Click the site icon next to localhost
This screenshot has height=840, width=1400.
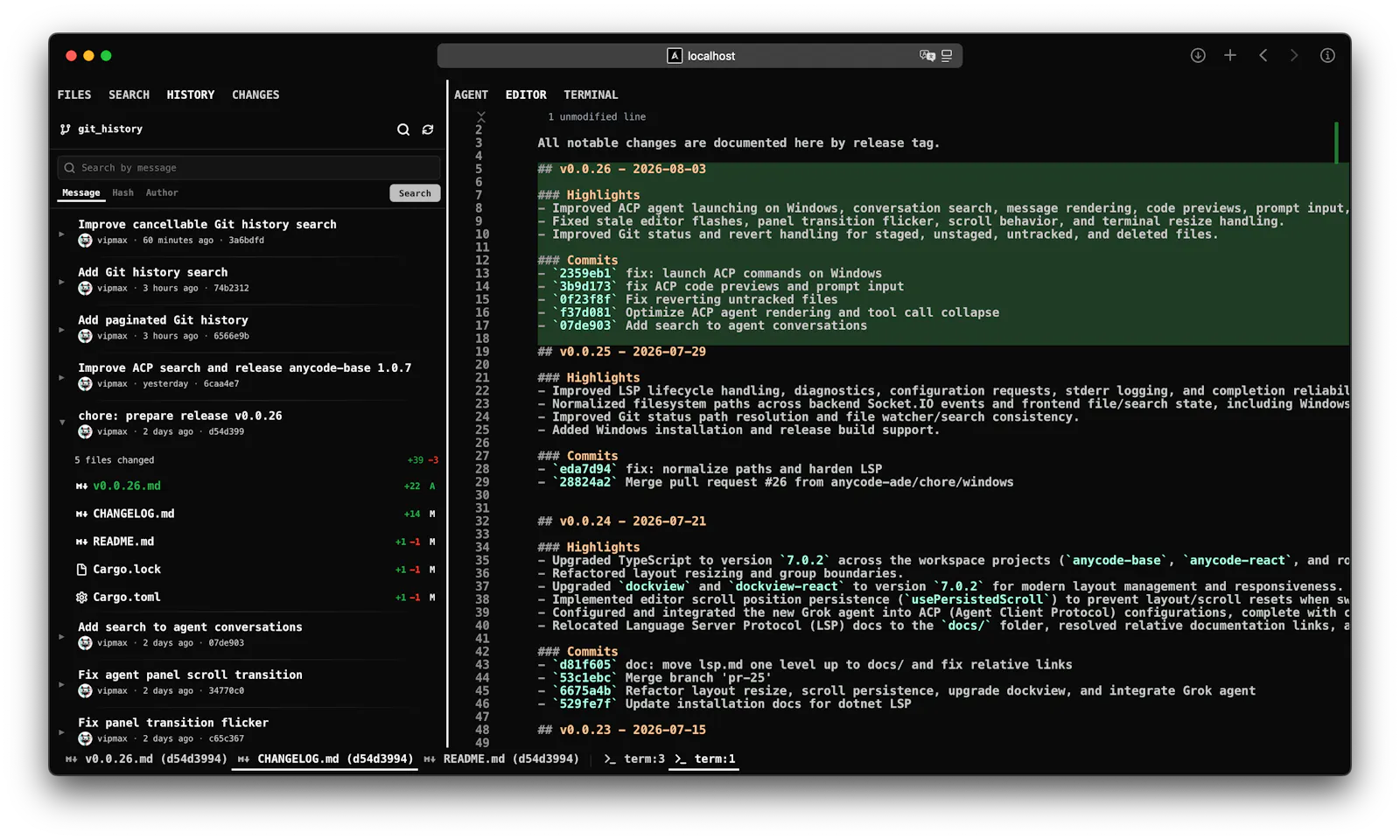[675, 56]
